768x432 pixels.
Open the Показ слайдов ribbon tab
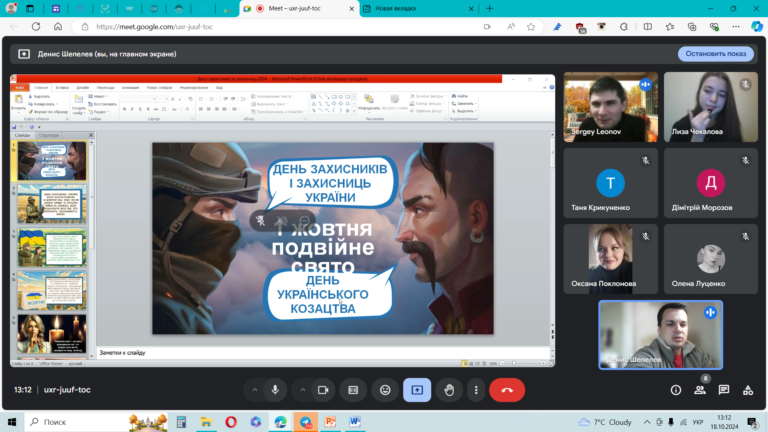pyautogui.click(x=160, y=88)
